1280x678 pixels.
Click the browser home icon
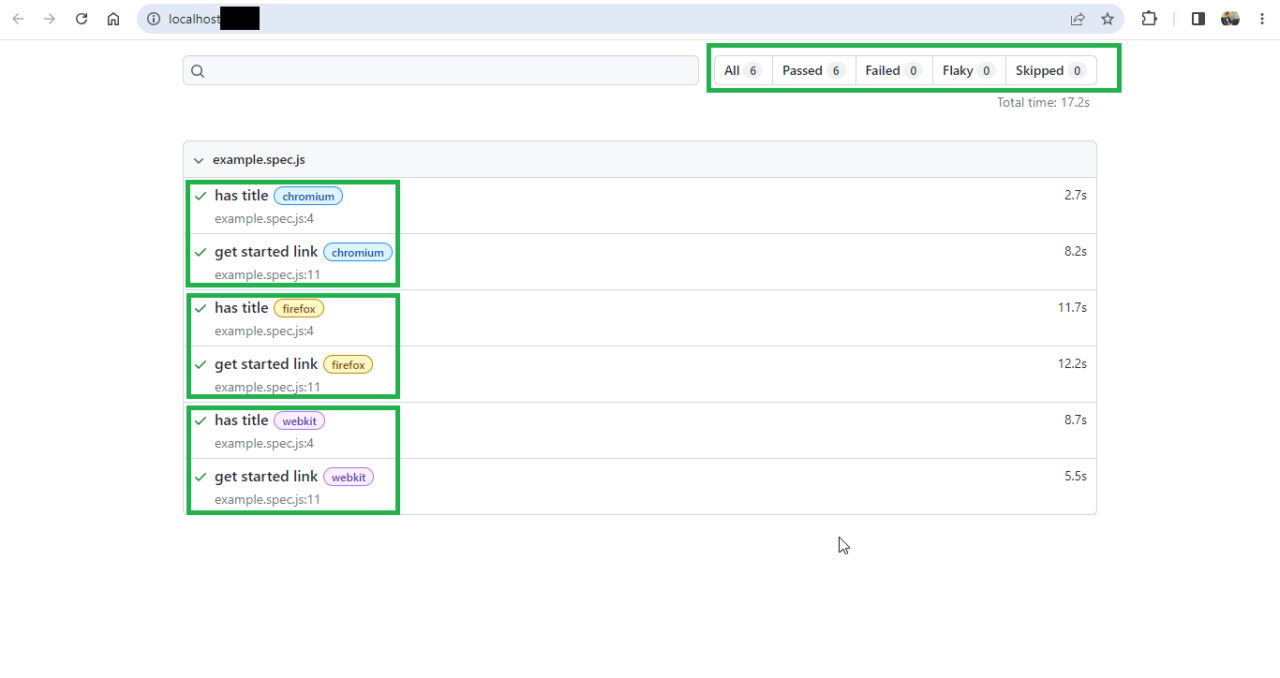(113, 19)
